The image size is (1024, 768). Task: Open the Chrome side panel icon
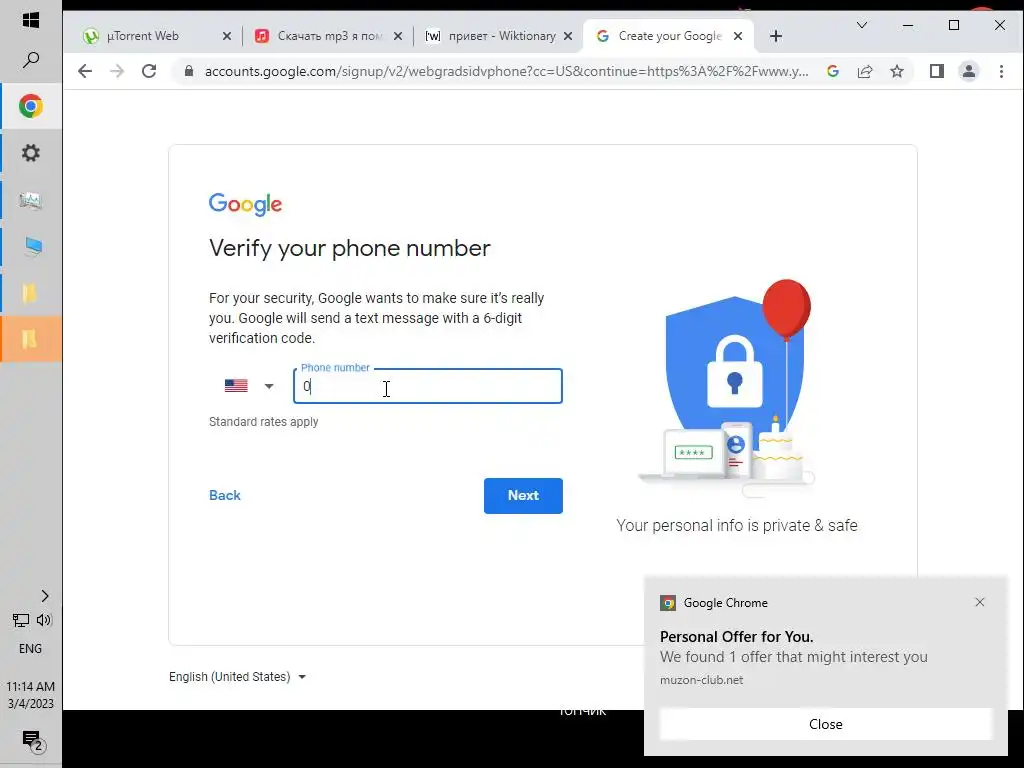(936, 71)
